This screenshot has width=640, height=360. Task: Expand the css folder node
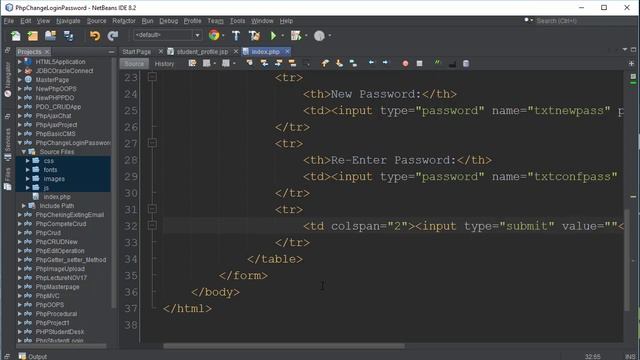click(27, 161)
